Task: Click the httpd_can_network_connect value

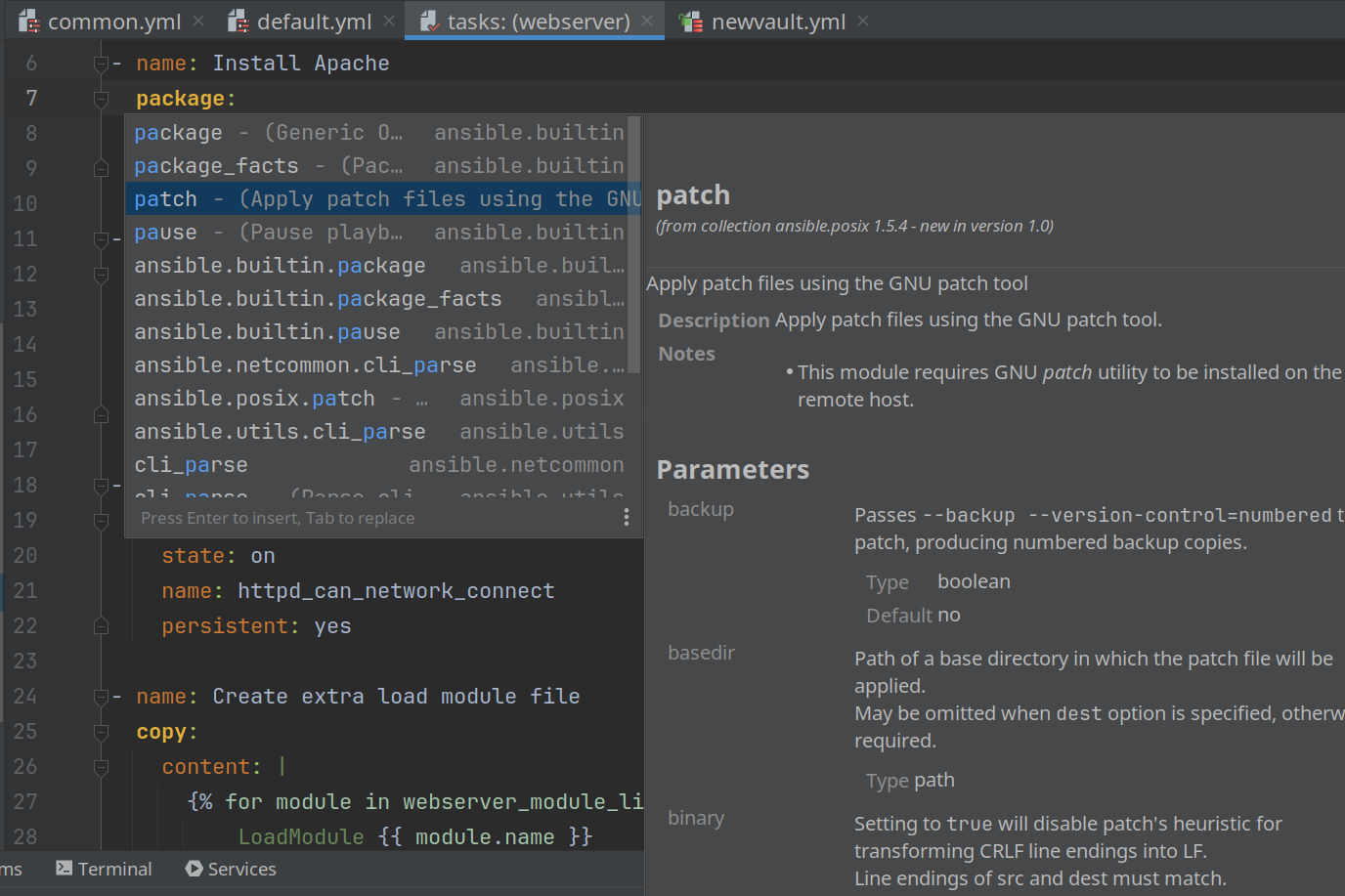Action: 396,591
